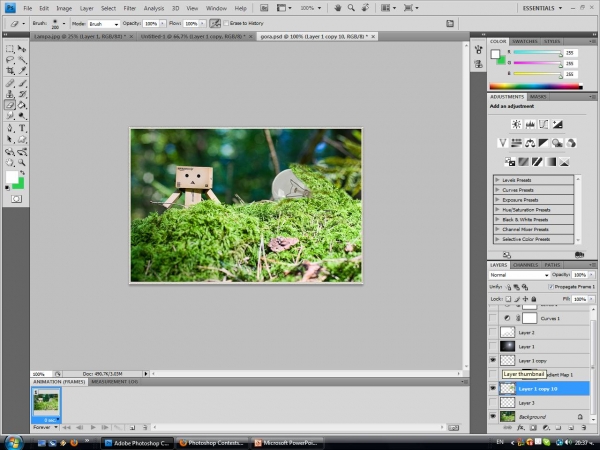The image size is (600, 450).
Task: Click the color spectrum ramp
Action: click(536, 86)
